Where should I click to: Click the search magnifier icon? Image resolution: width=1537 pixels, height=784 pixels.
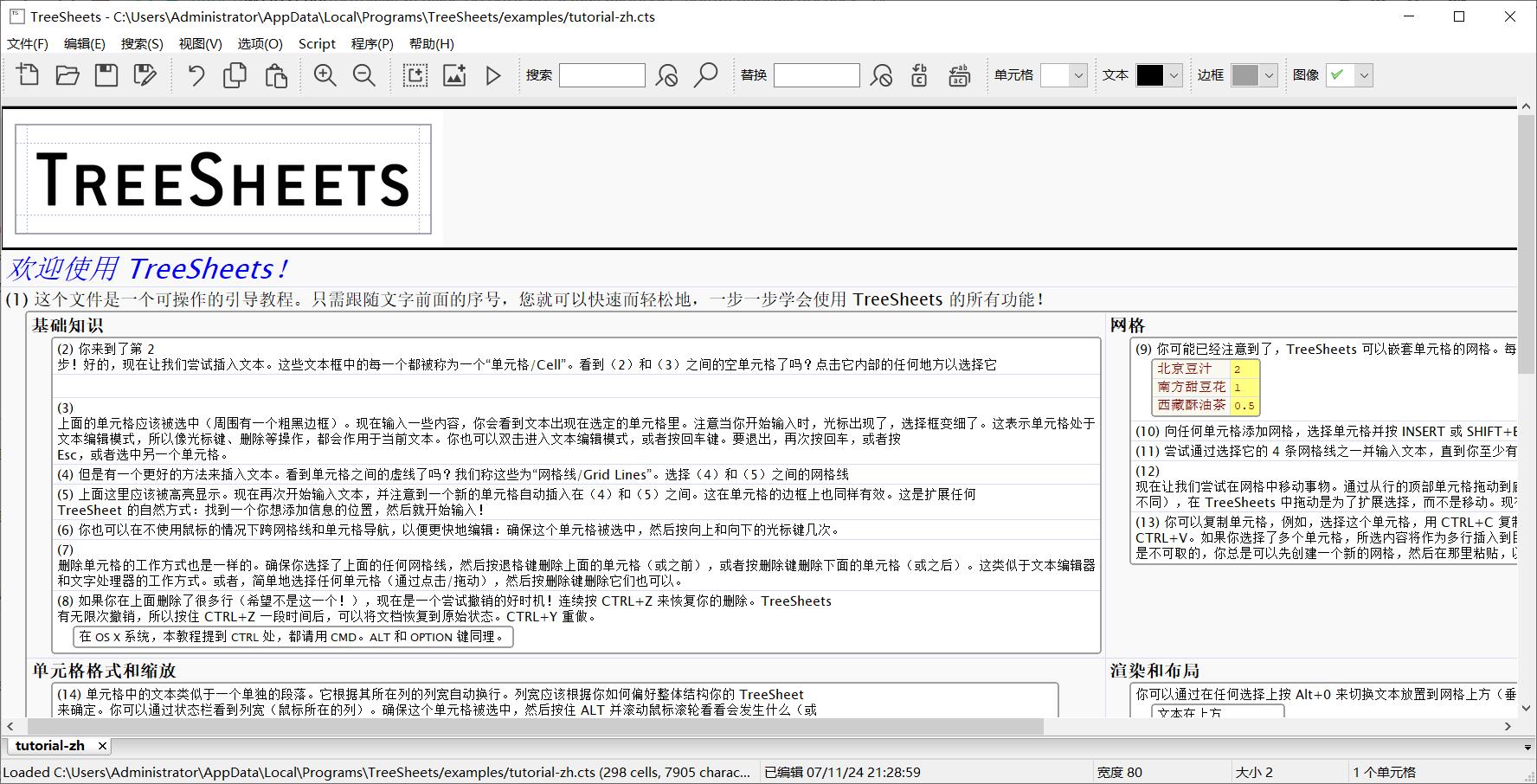pyautogui.click(x=706, y=75)
